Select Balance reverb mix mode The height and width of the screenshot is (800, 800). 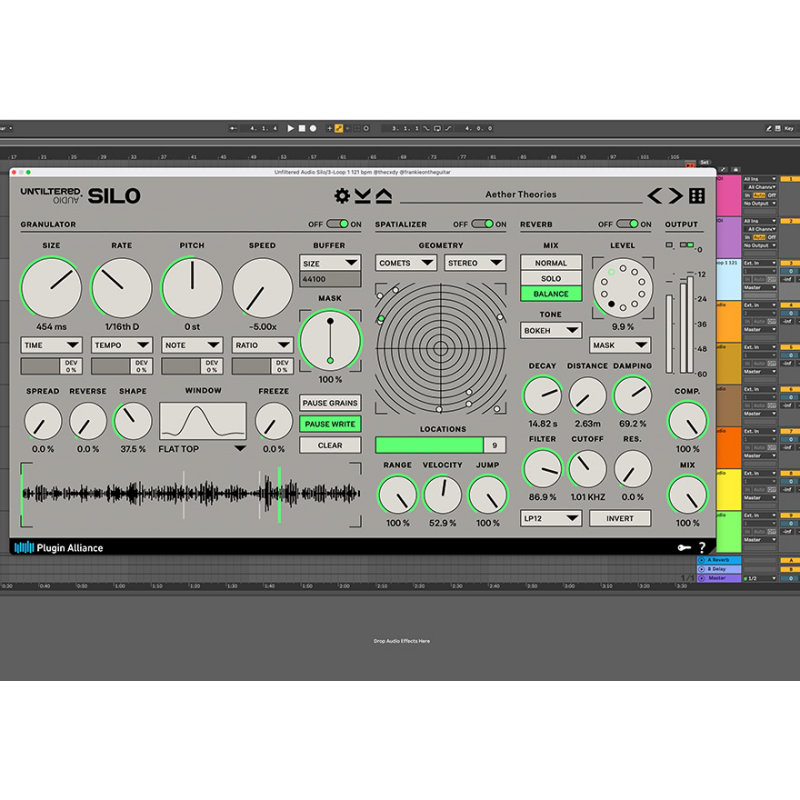(551, 294)
